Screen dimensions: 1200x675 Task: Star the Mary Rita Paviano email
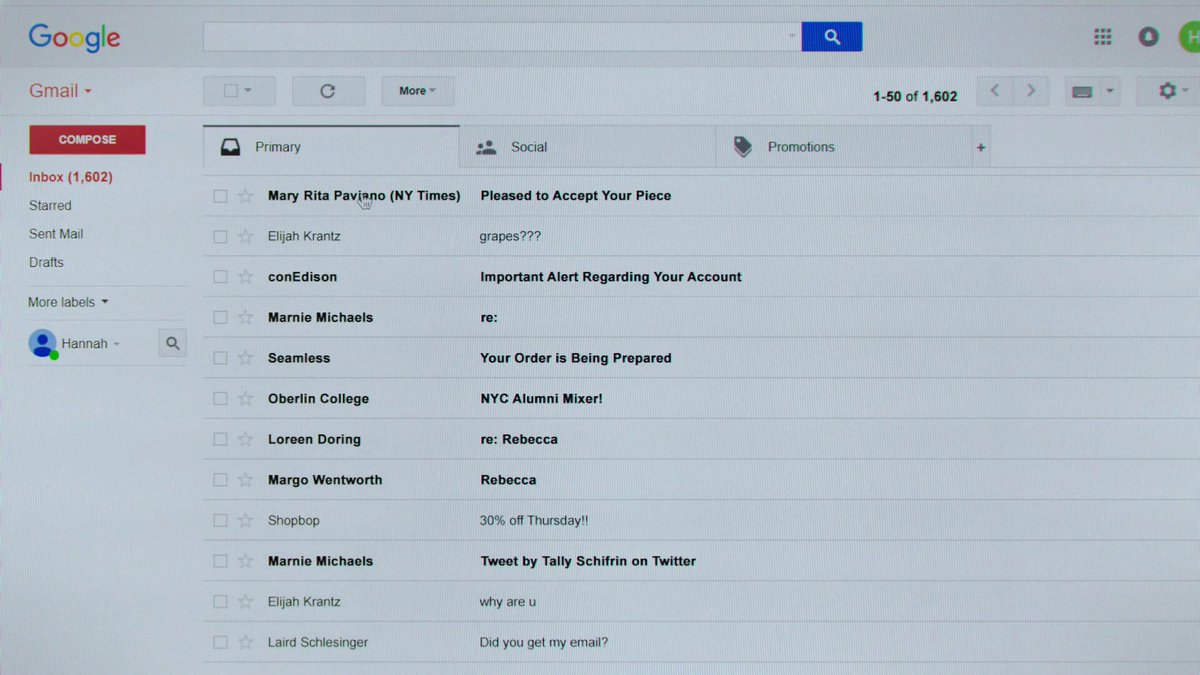245,196
